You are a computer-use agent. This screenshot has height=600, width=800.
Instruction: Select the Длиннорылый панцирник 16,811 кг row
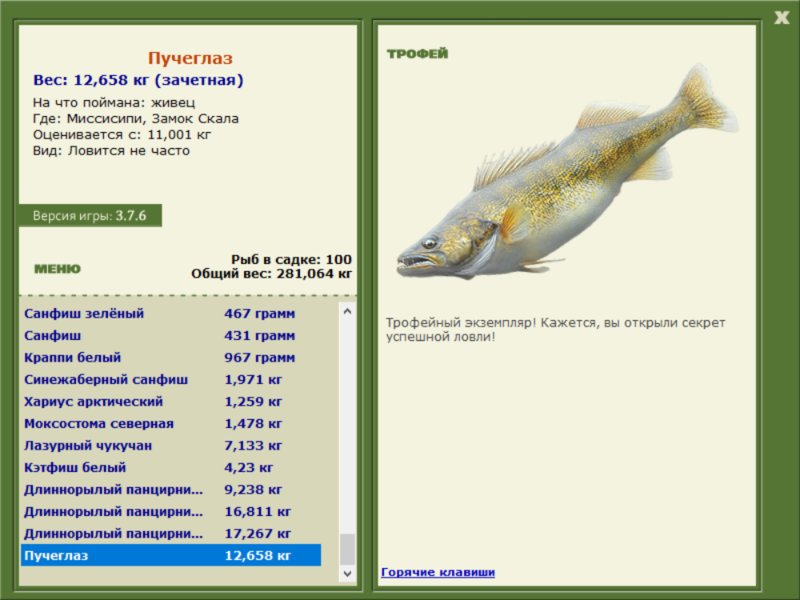pyautogui.click(x=171, y=511)
